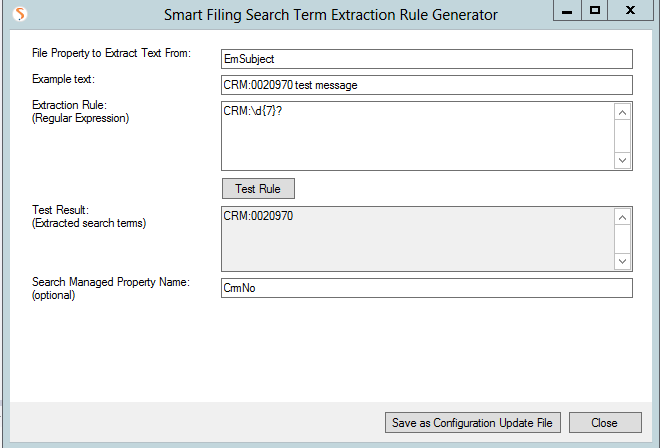Close the window using the X button

[x=630, y=10]
